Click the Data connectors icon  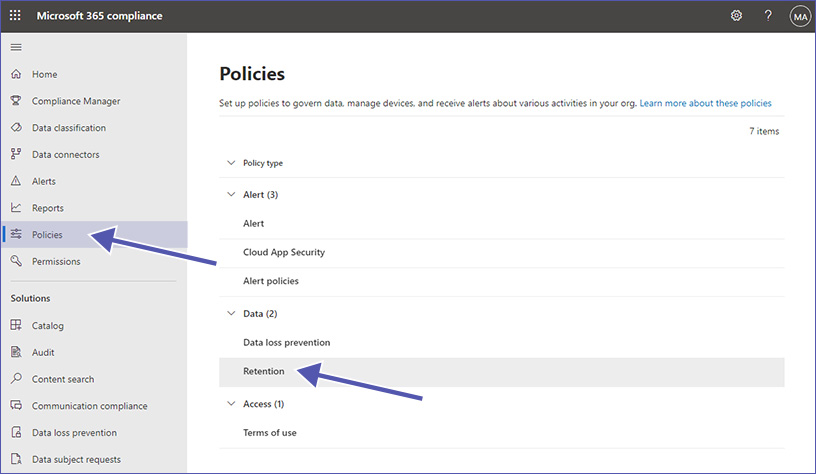16,154
